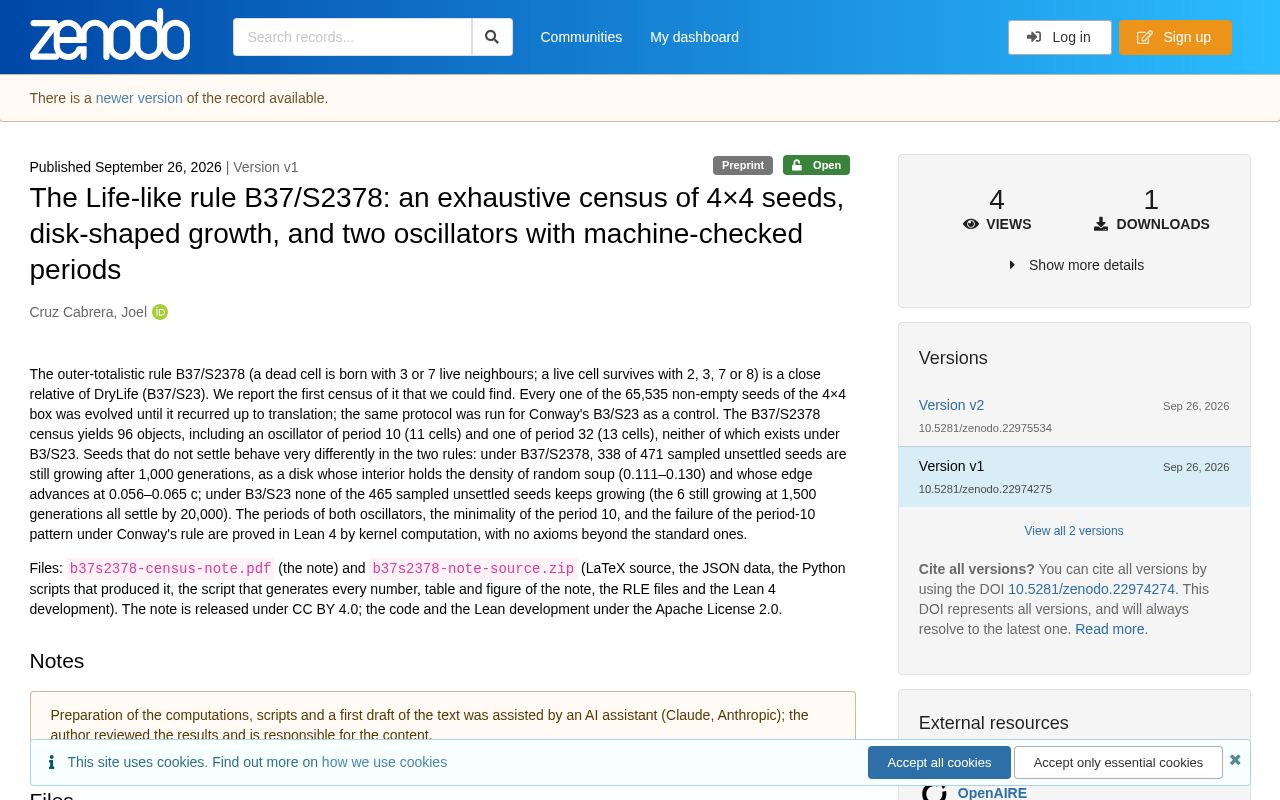Viewport: 1280px width, 800px height.
Task: Click the Sign up button
Action: click(1175, 37)
